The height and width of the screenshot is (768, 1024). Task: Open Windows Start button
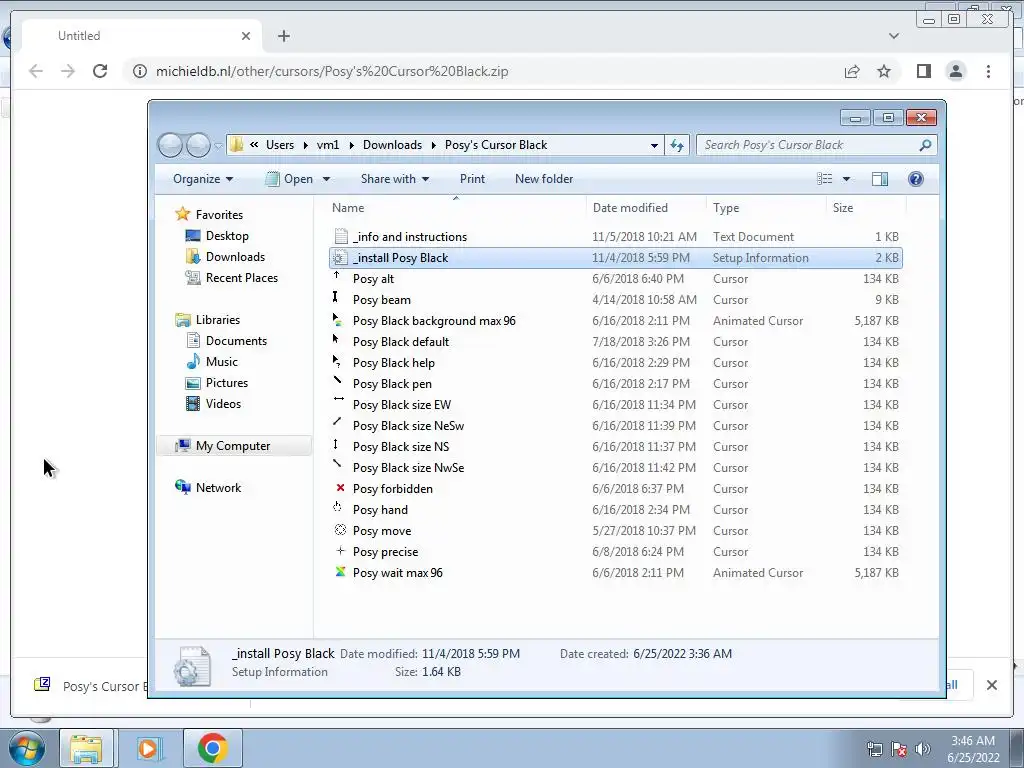(x=27, y=748)
